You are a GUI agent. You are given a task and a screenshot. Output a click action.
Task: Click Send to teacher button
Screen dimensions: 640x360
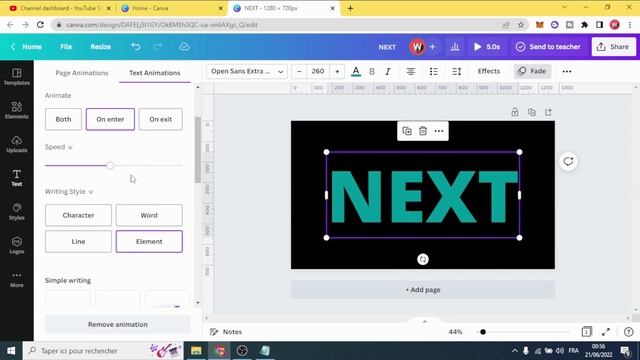pyautogui.click(x=548, y=47)
